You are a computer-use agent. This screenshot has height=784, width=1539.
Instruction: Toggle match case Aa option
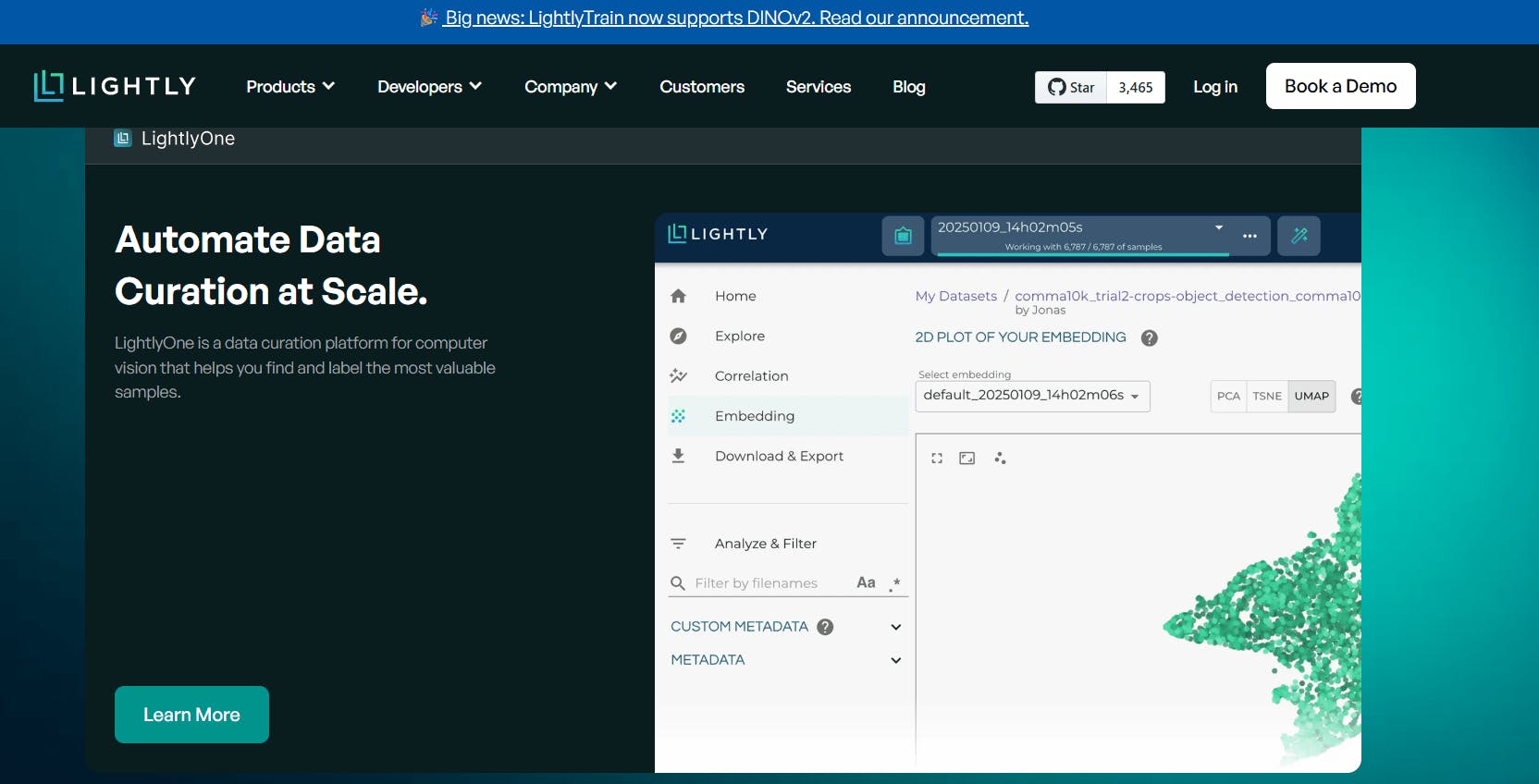[x=866, y=582]
